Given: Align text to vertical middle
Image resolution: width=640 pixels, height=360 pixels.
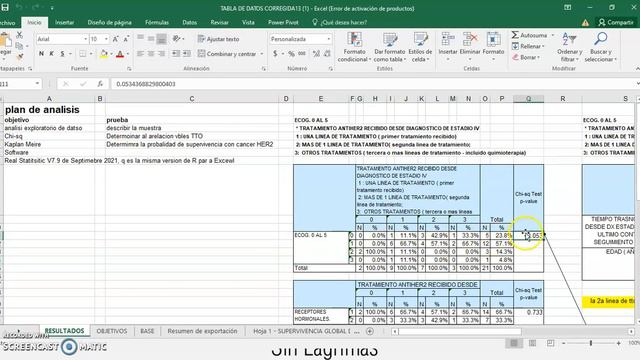Looking at the screenshot, I should click(151, 39).
